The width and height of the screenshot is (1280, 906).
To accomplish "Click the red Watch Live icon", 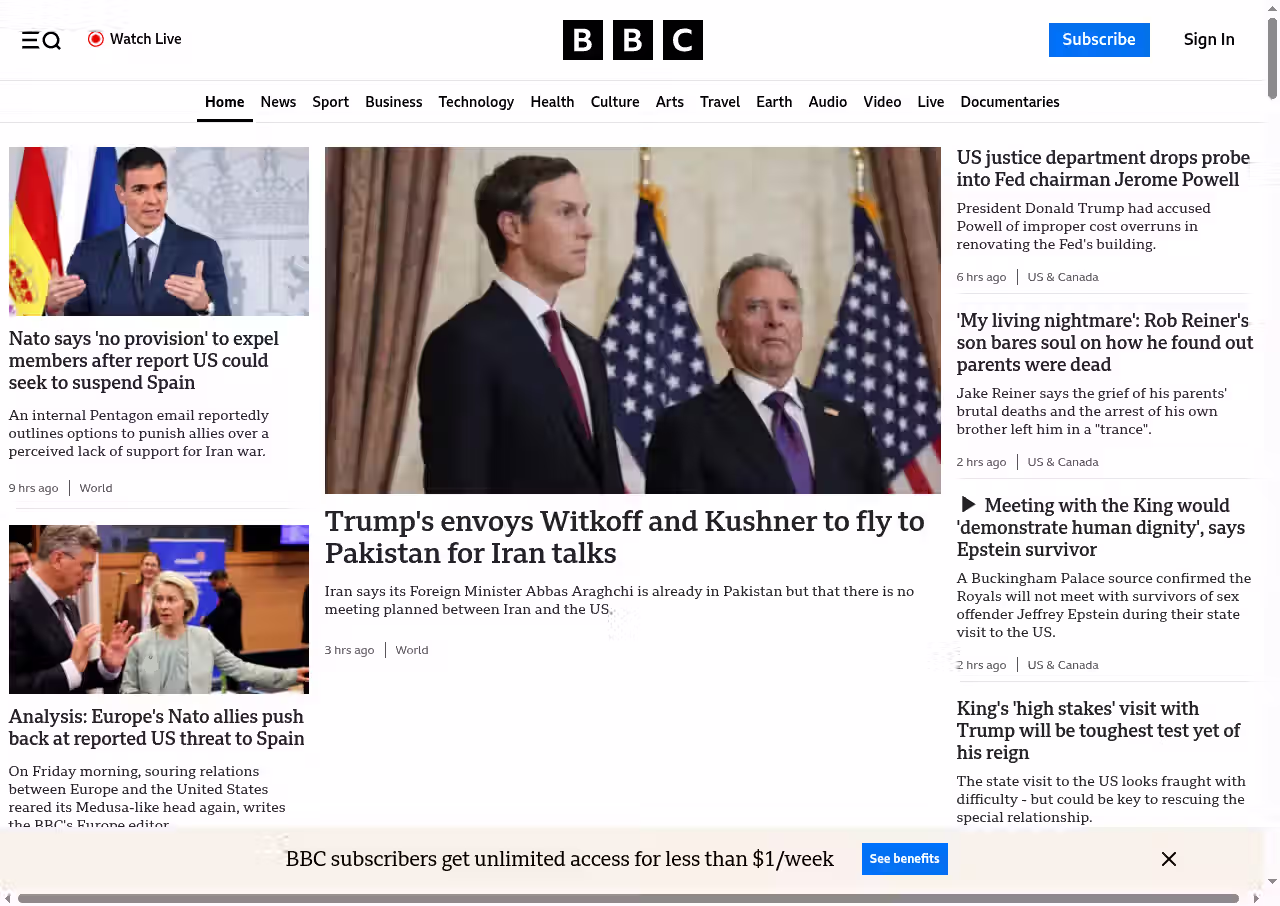I will [x=96, y=39].
